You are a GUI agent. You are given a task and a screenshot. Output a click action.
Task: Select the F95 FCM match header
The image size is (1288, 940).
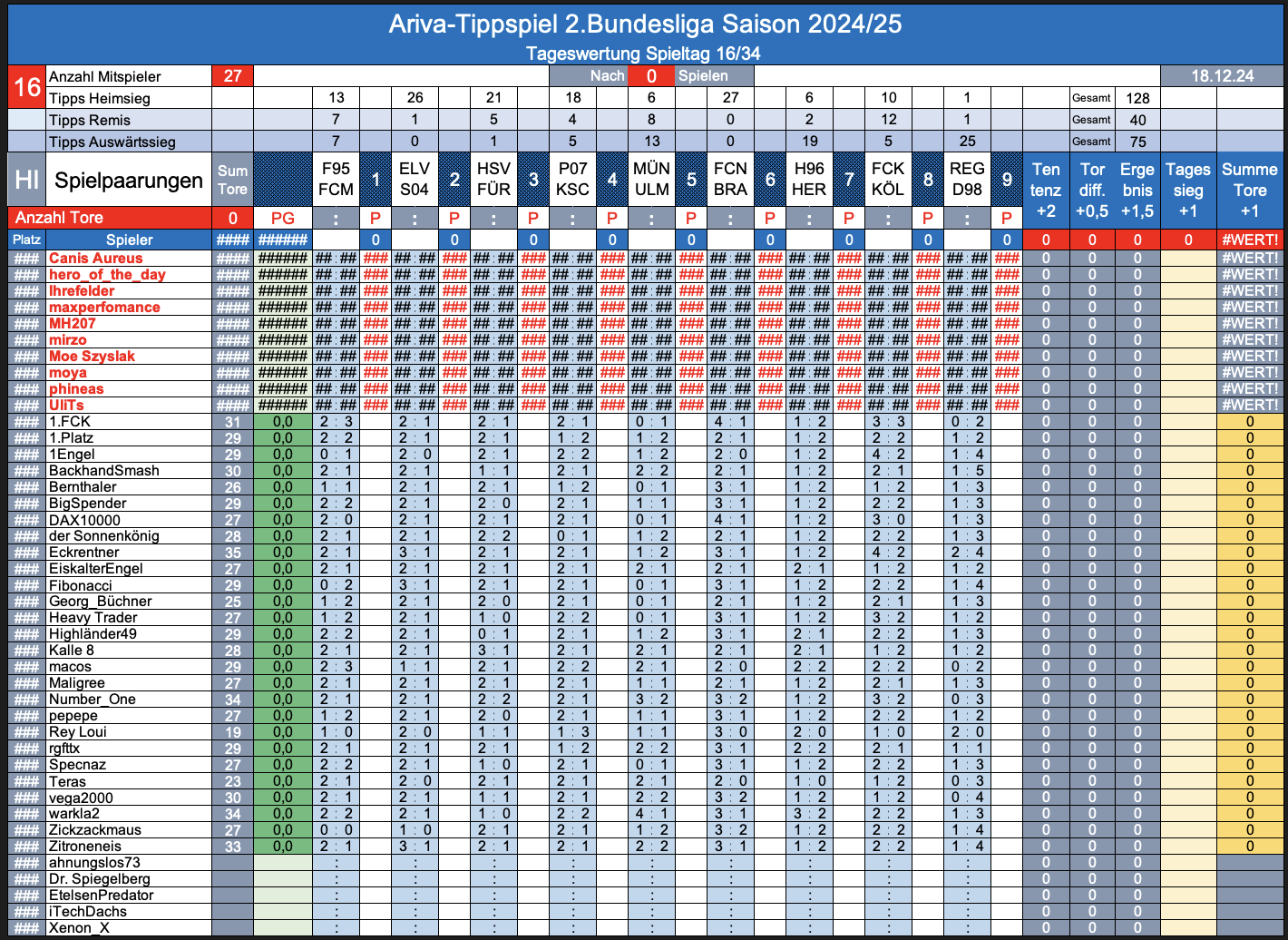(336, 180)
